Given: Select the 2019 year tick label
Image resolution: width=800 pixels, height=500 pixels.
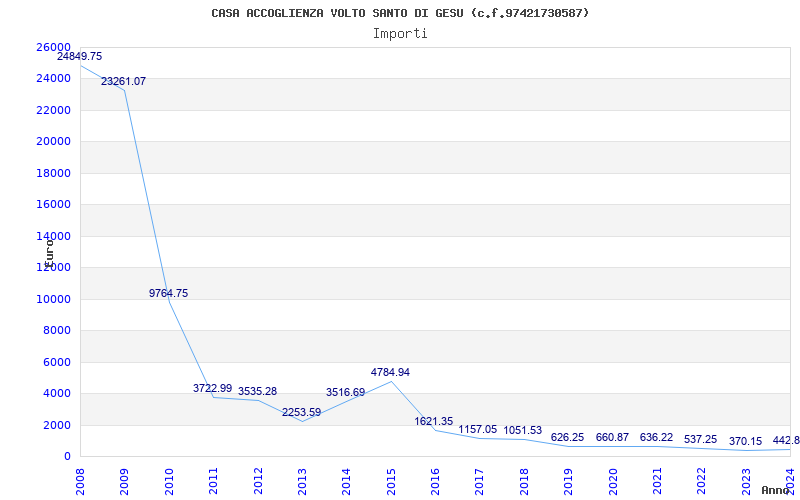Looking at the screenshot, I should [x=568, y=481].
